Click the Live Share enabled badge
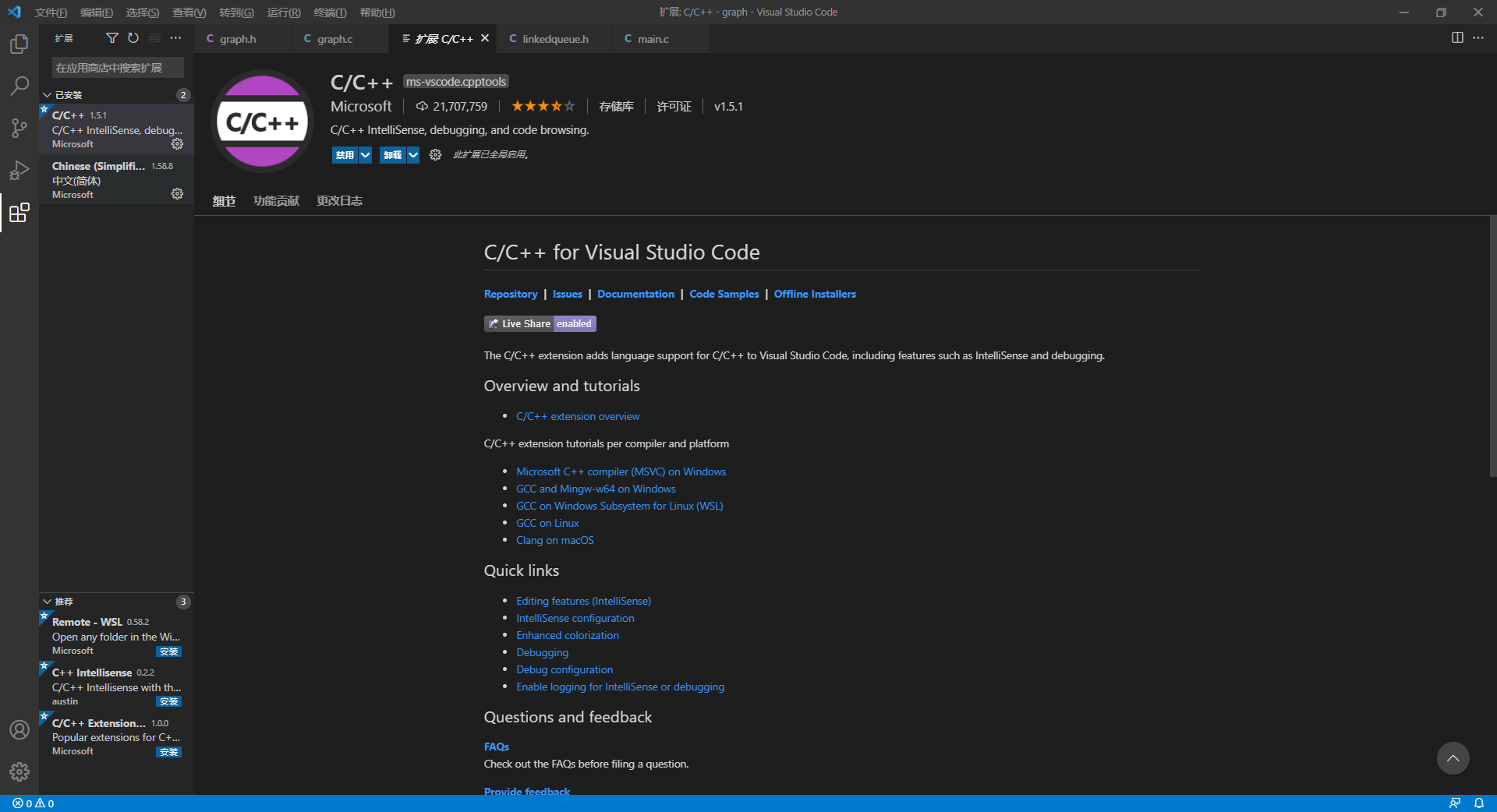Image resolution: width=1497 pixels, height=812 pixels. (540, 323)
